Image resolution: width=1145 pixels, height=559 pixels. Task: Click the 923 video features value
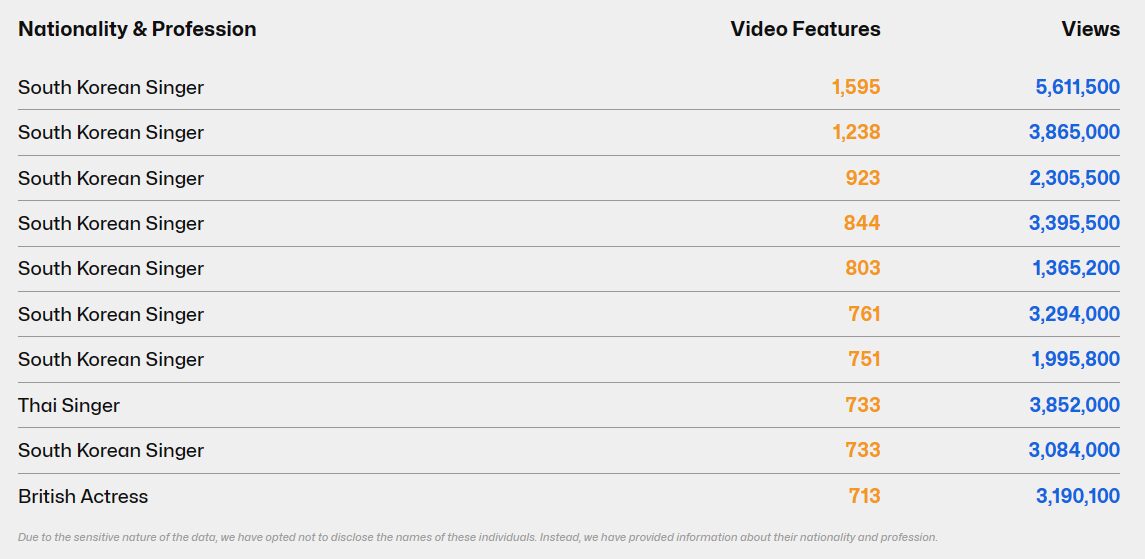coord(862,178)
